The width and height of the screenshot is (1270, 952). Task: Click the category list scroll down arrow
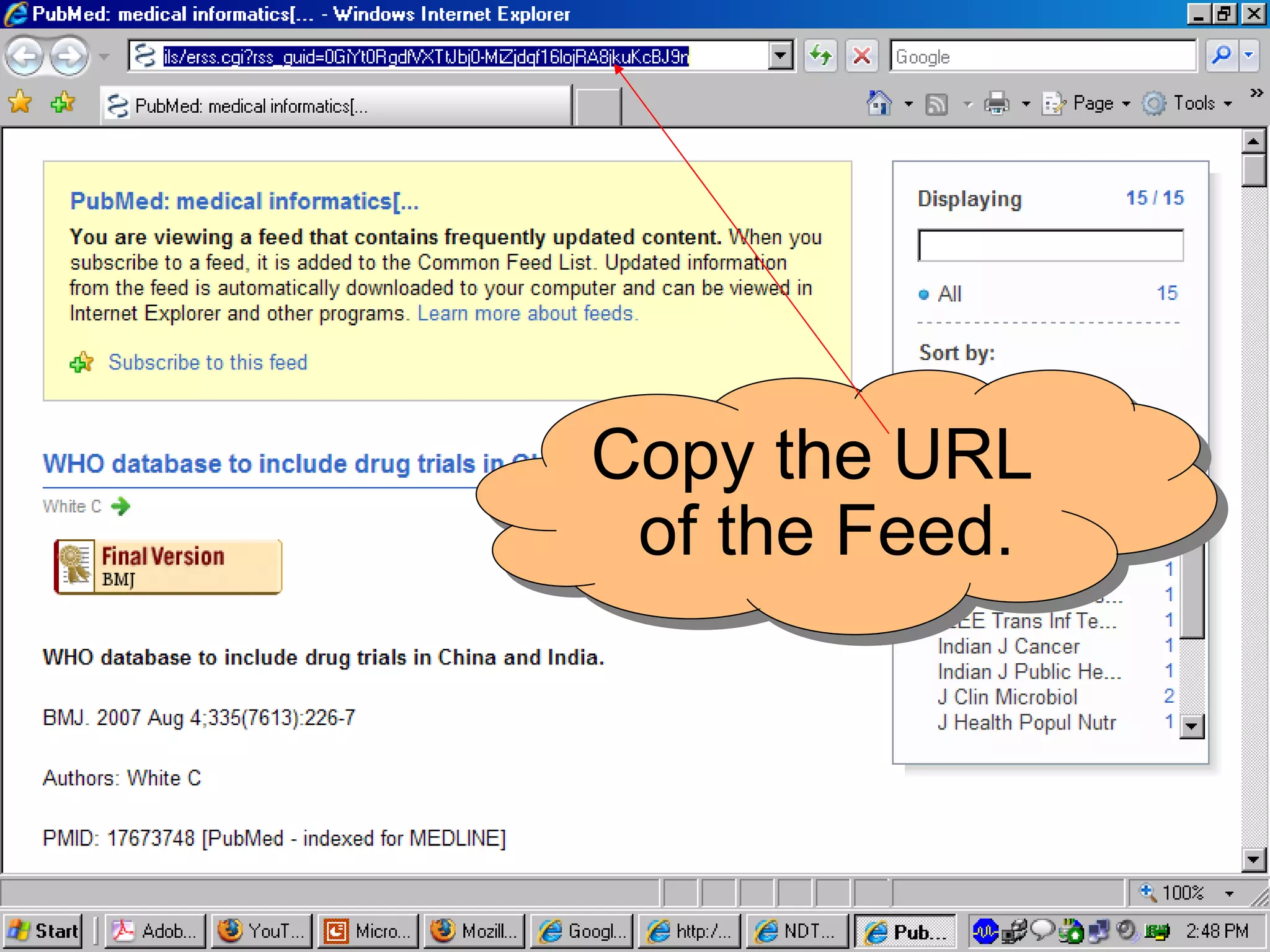click(x=1192, y=725)
